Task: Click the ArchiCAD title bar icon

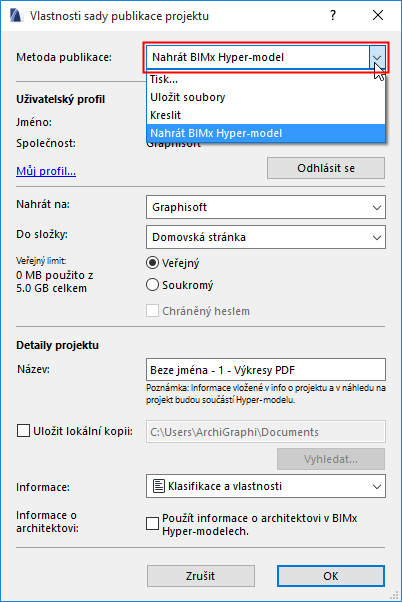Action: coord(16,16)
